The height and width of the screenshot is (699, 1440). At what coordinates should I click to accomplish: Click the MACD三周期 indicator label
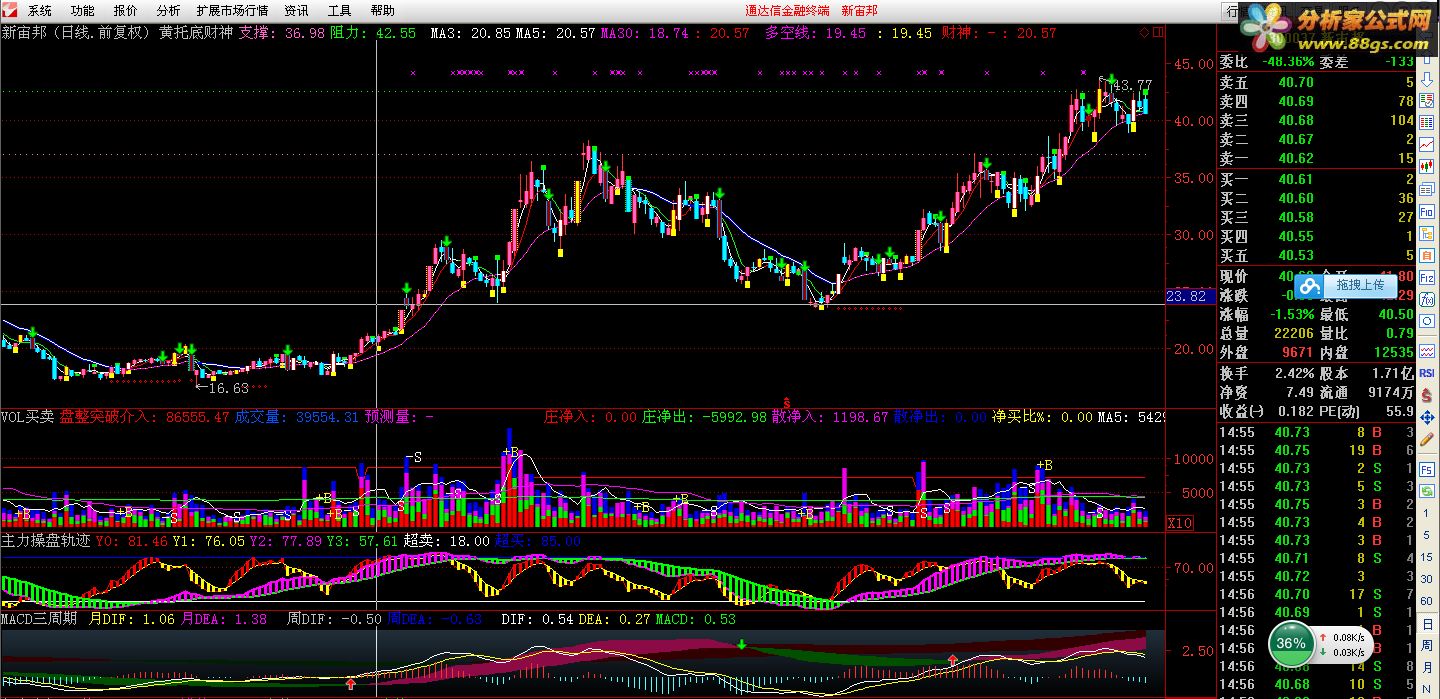39,619
